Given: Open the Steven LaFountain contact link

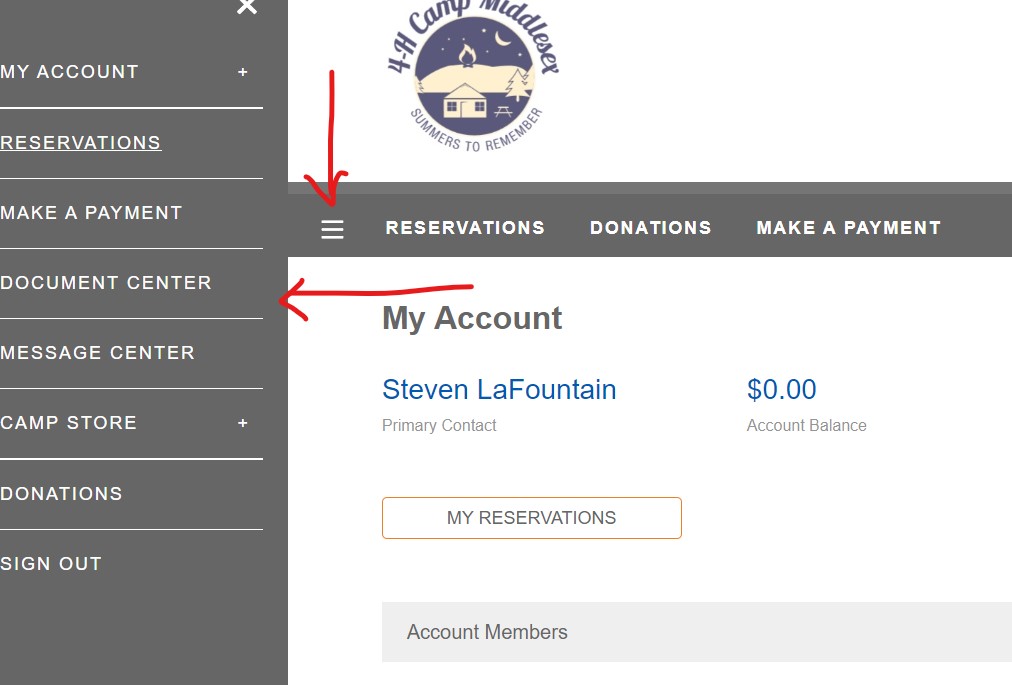Looking at the screenshot, I should click(x=499, y=389).
